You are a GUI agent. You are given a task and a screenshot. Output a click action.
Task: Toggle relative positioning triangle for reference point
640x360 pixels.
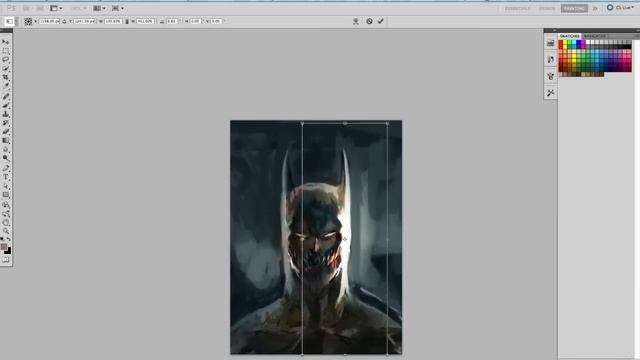(64, 21)
